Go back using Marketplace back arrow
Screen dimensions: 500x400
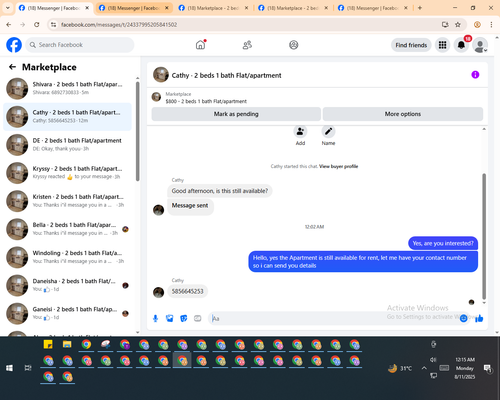[x=12, y=67]
